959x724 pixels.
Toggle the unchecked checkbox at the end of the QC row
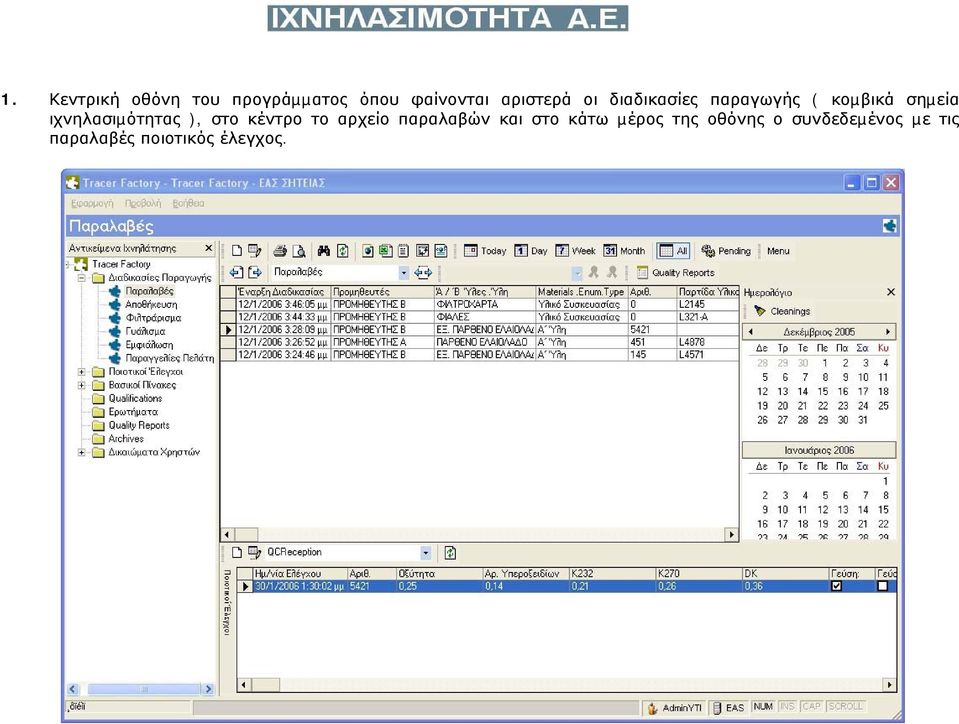point(883,586)
